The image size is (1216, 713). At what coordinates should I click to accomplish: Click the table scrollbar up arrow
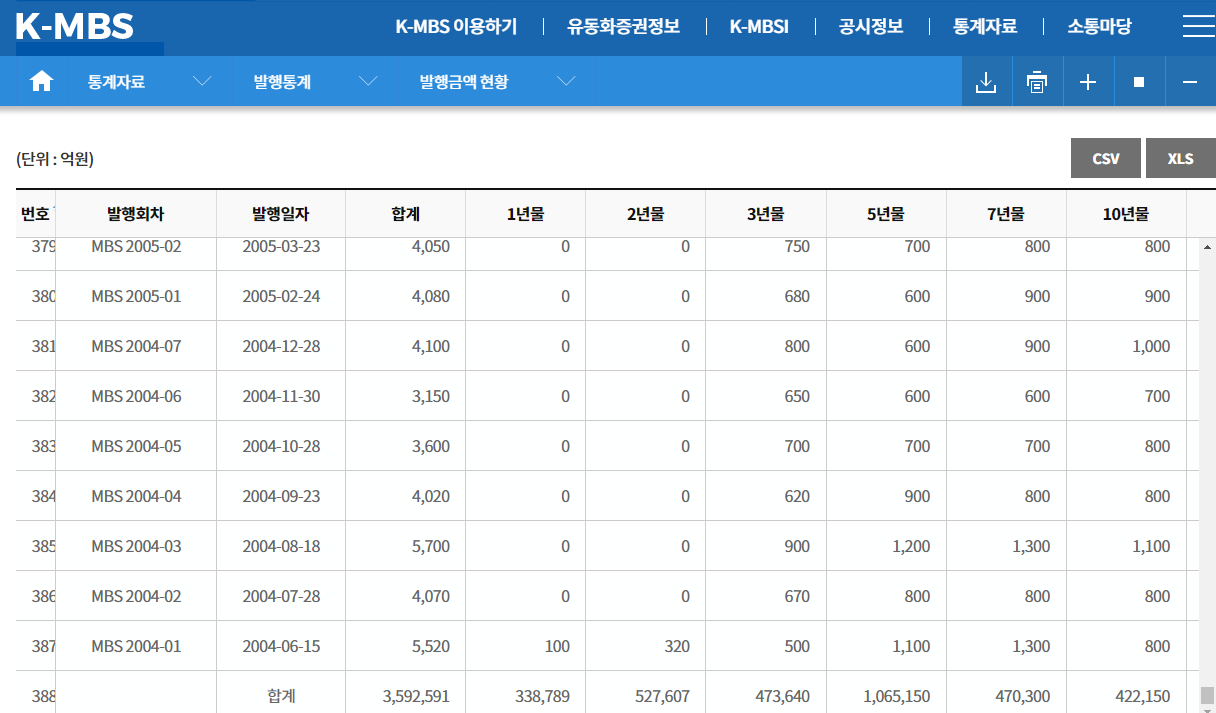(x=1207, y=246)
